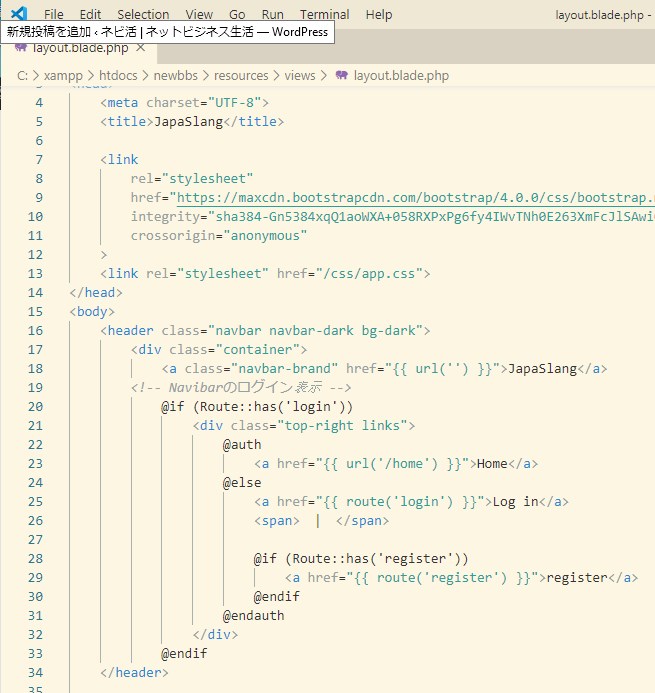Open the Run menu
Viewport: 655px width, 693px height.
tap(272, 15)
